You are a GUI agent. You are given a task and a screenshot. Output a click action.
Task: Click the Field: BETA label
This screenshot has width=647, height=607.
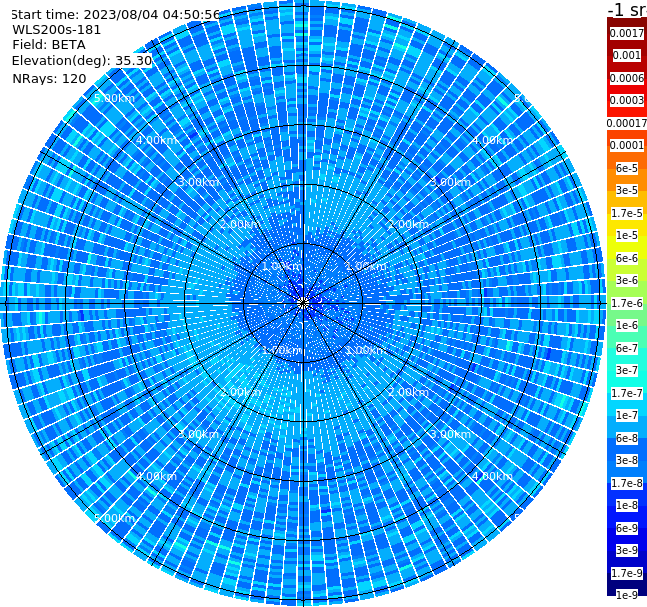[x=49, y=45]
